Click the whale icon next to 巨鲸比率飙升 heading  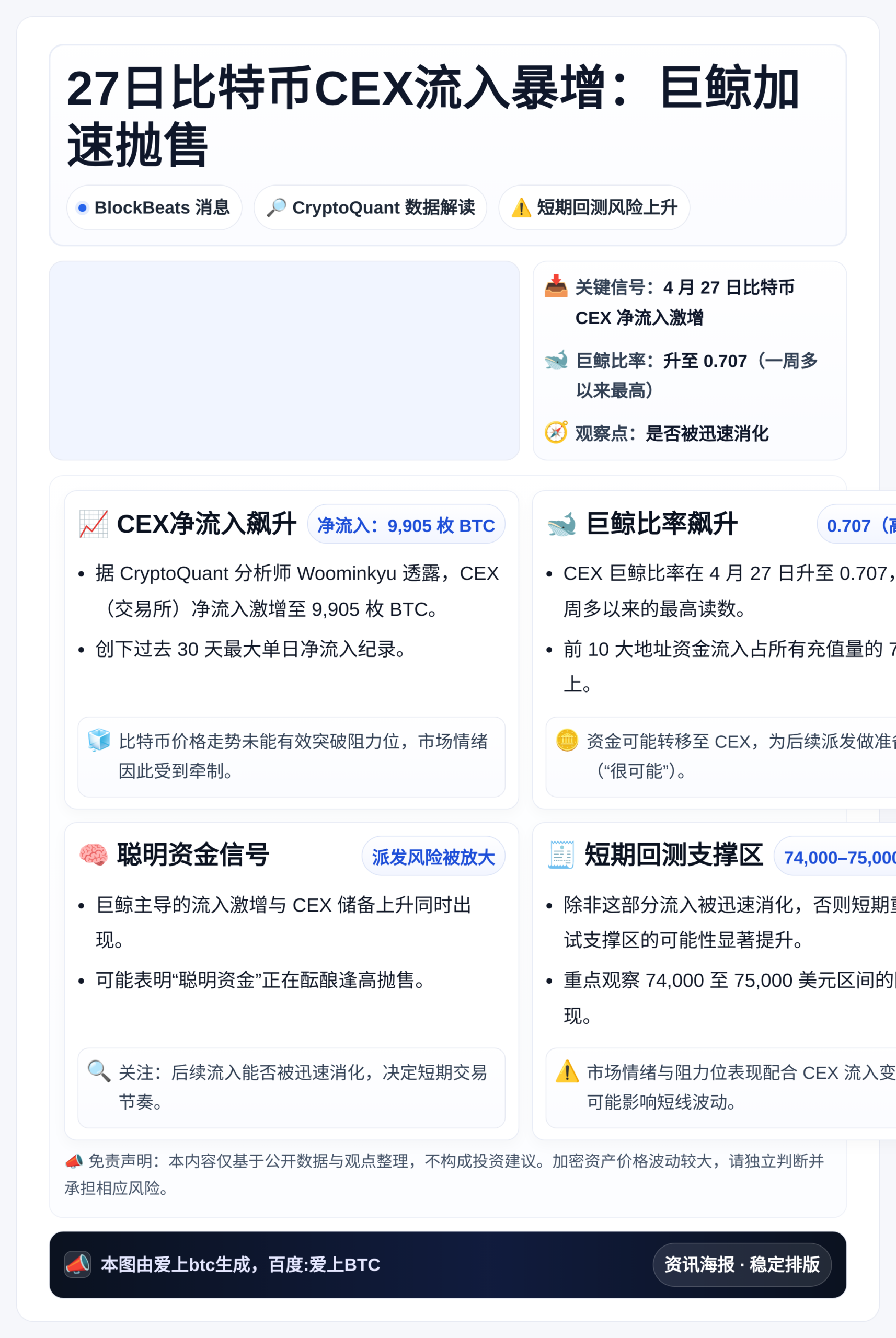562,524
